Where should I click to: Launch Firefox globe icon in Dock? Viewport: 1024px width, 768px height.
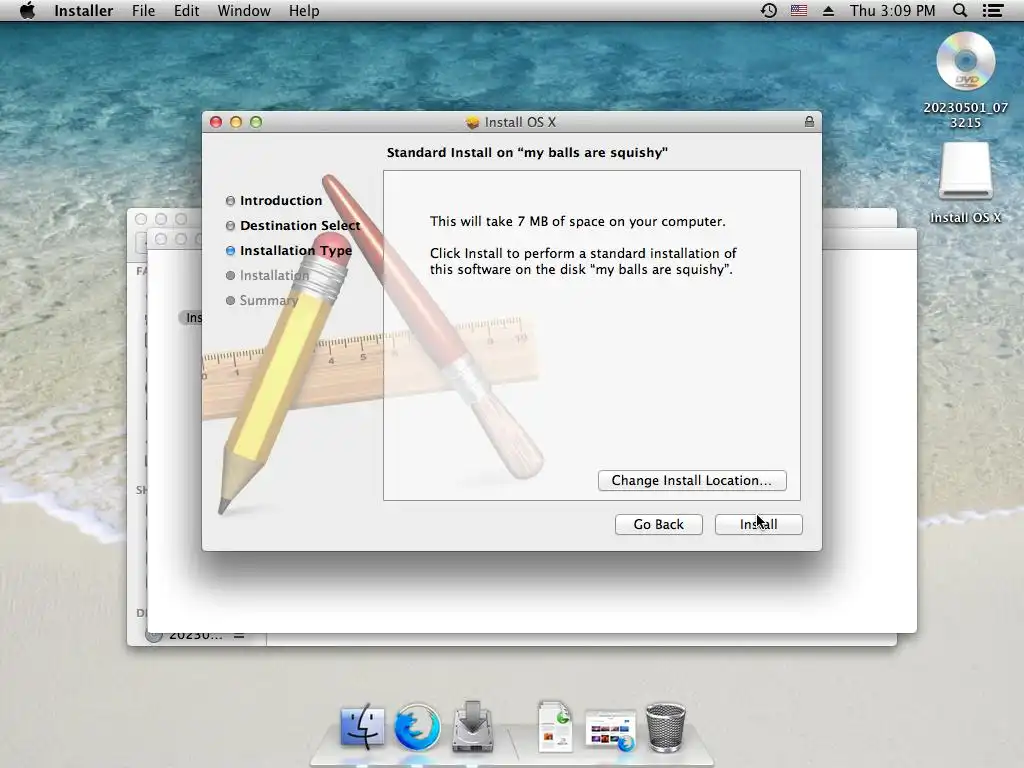tap(417, 726)
